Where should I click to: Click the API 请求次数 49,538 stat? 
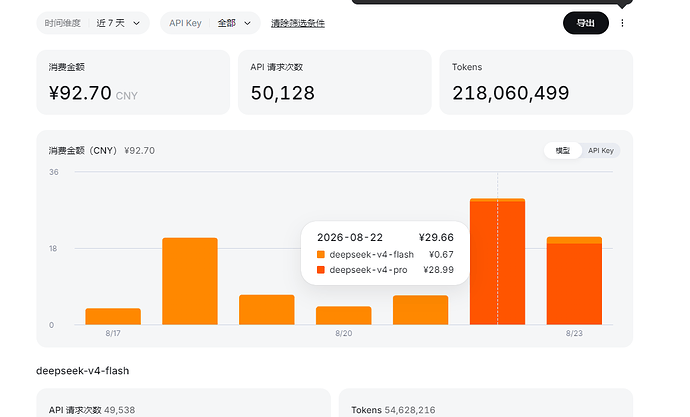(x=92, y=410)
